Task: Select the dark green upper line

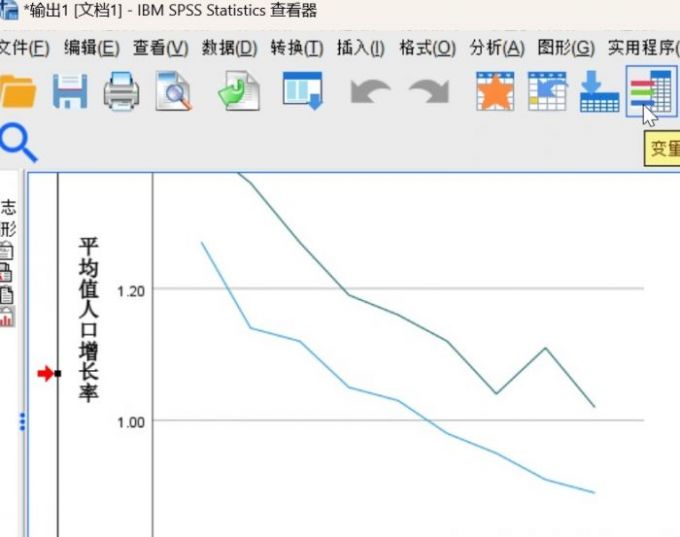Action: click(399, 315)
